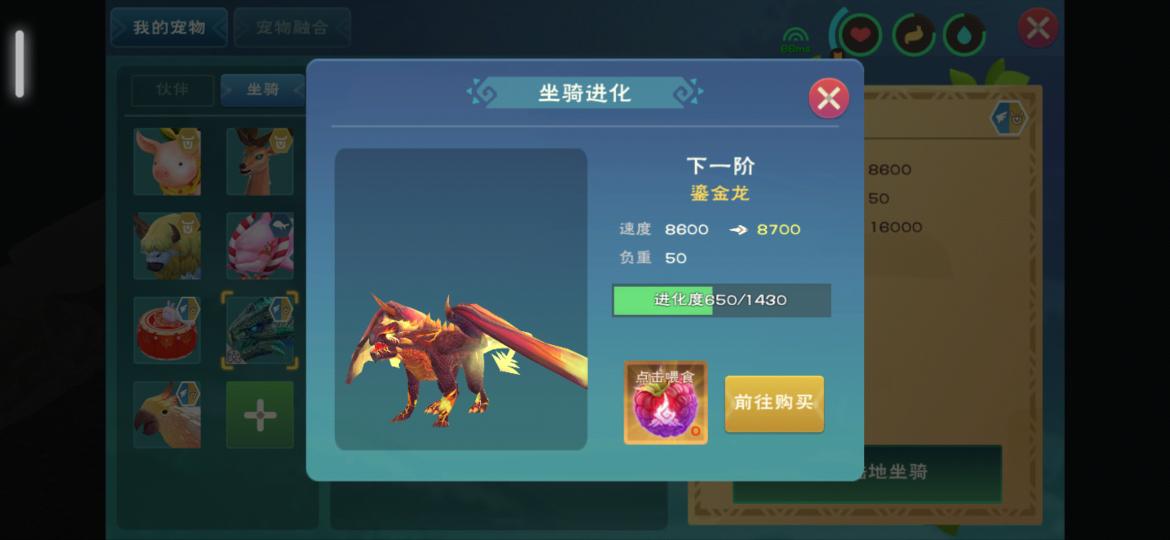Select the 坐骑 sub-tab
The image size is (1170, 540).
coord(263,90)
